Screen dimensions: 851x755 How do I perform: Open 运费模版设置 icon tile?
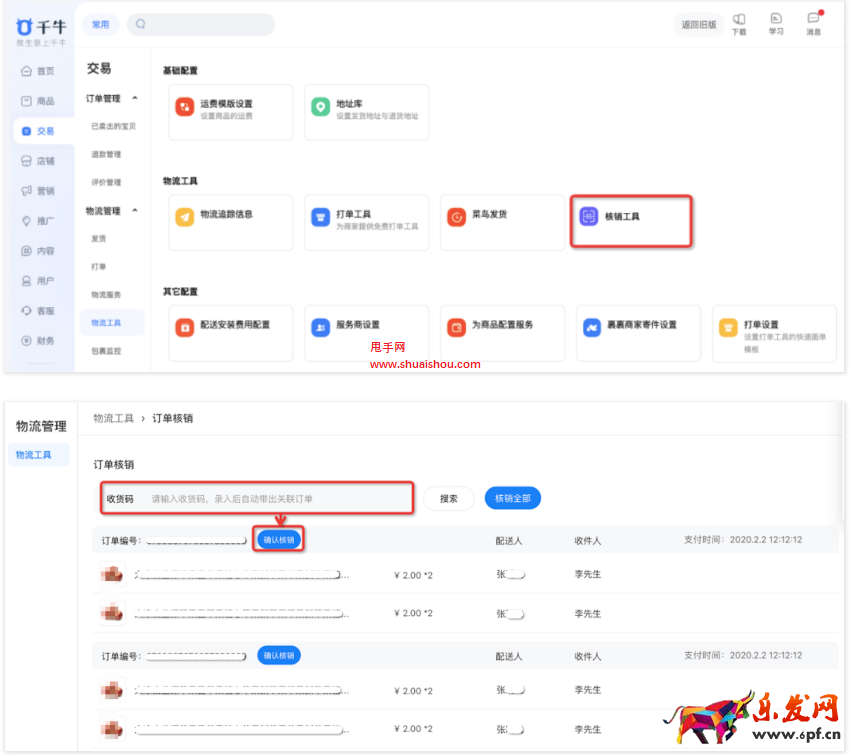pyautogui.click(x=185, y=107)
